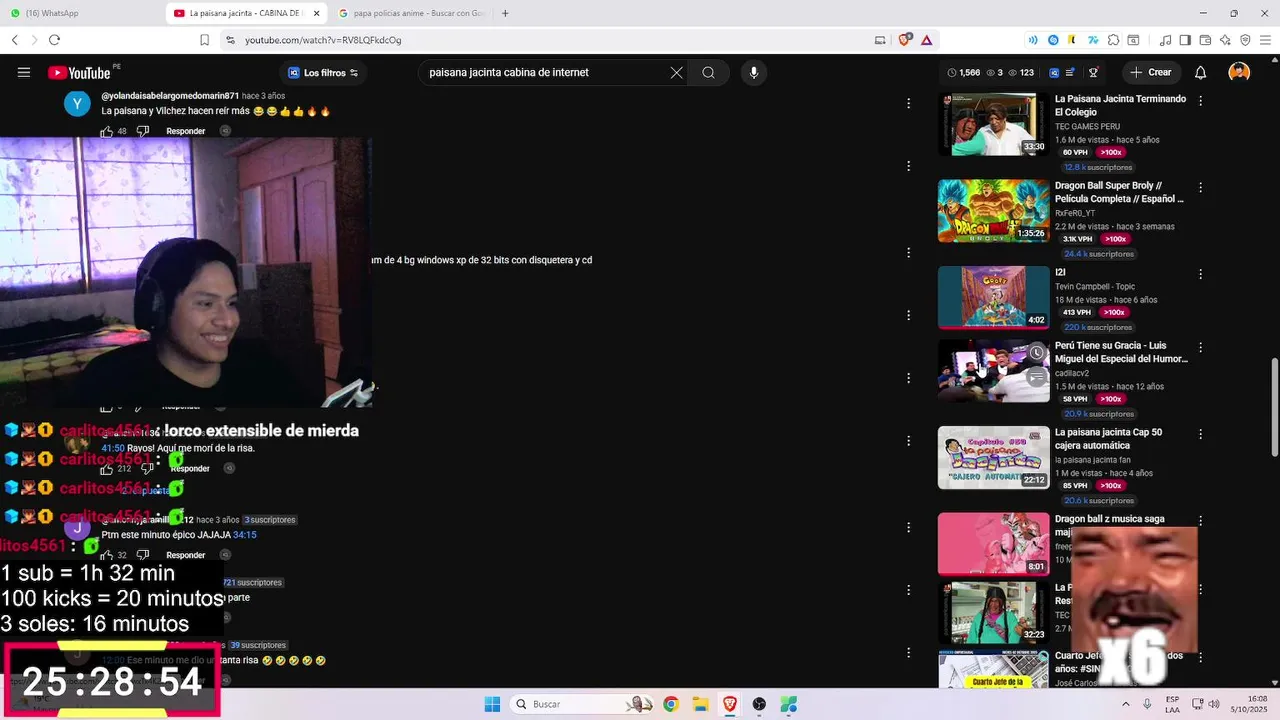Open the Brave Wallet icon
The height and width of the screenshot is (720, 1280).
pos(1205,40)
